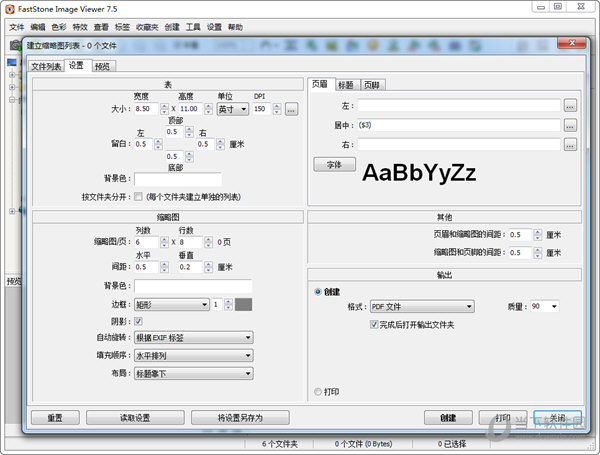This screenshot has height=455, width=600.
Task: Click the DPI stepper arrows
Action: [277, 109]
